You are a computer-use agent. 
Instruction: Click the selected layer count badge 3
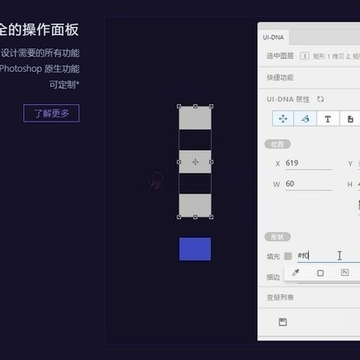pos(304,56)
